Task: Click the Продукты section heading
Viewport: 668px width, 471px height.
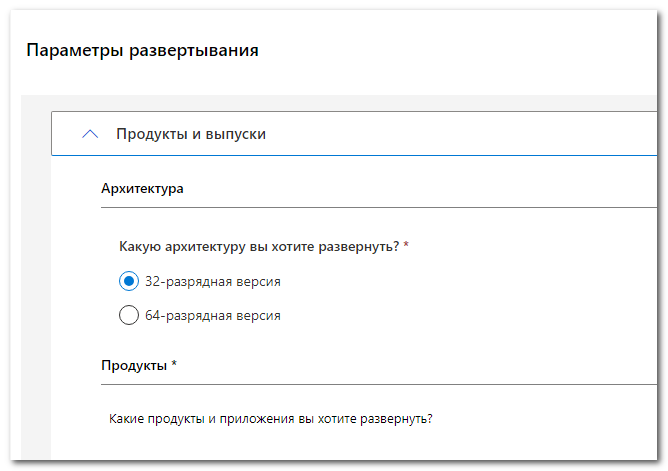Action: [x=134, y=365]
